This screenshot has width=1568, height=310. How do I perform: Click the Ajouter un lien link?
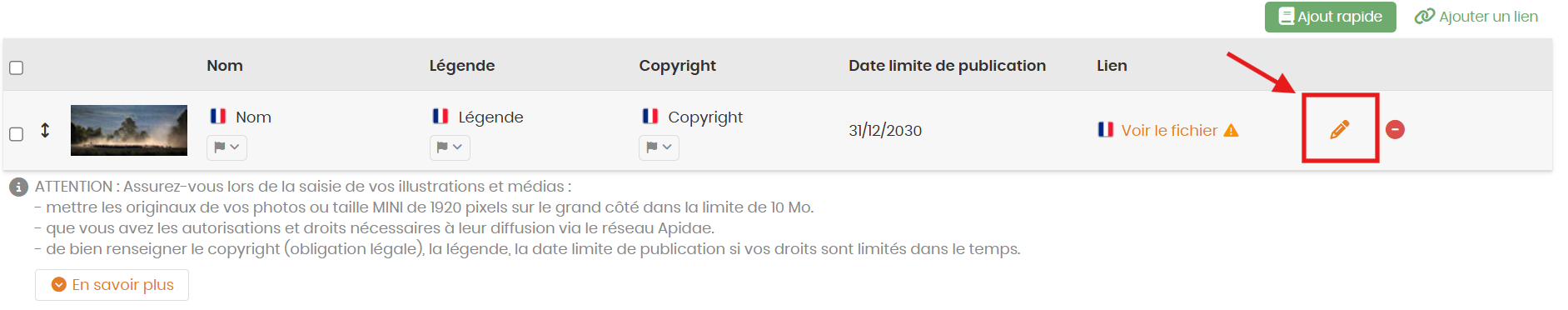pos(1476,17)
